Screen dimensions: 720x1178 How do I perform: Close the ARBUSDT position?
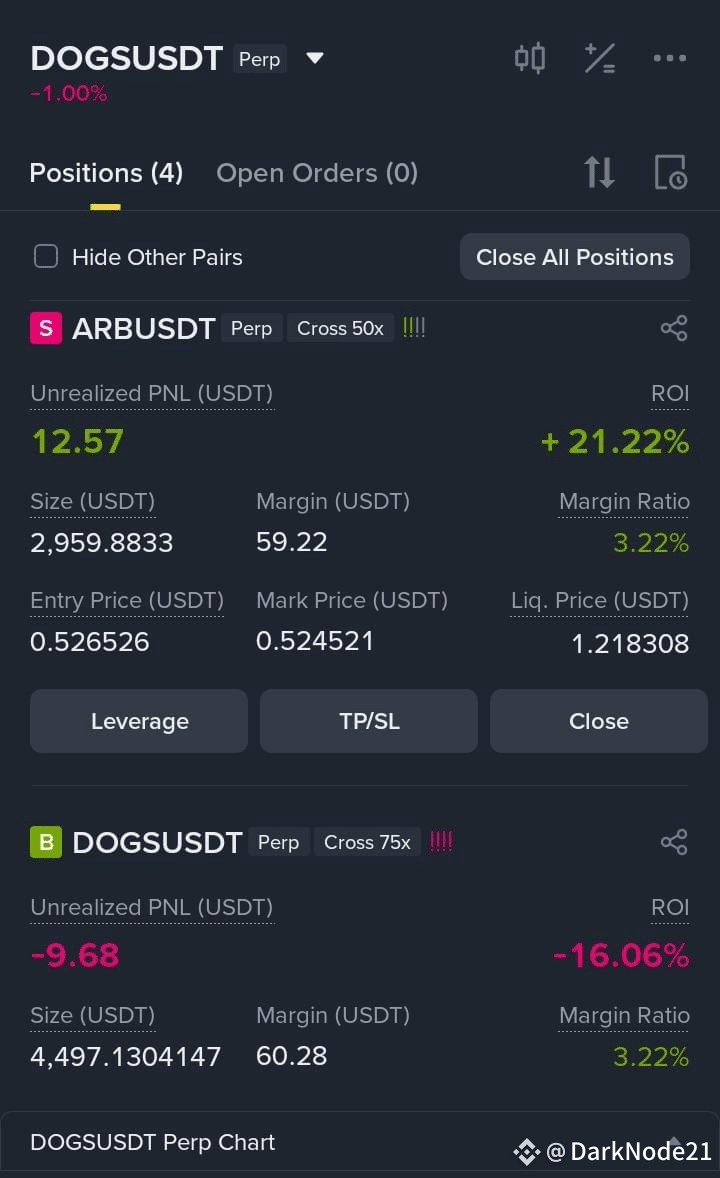pos(599,721)
